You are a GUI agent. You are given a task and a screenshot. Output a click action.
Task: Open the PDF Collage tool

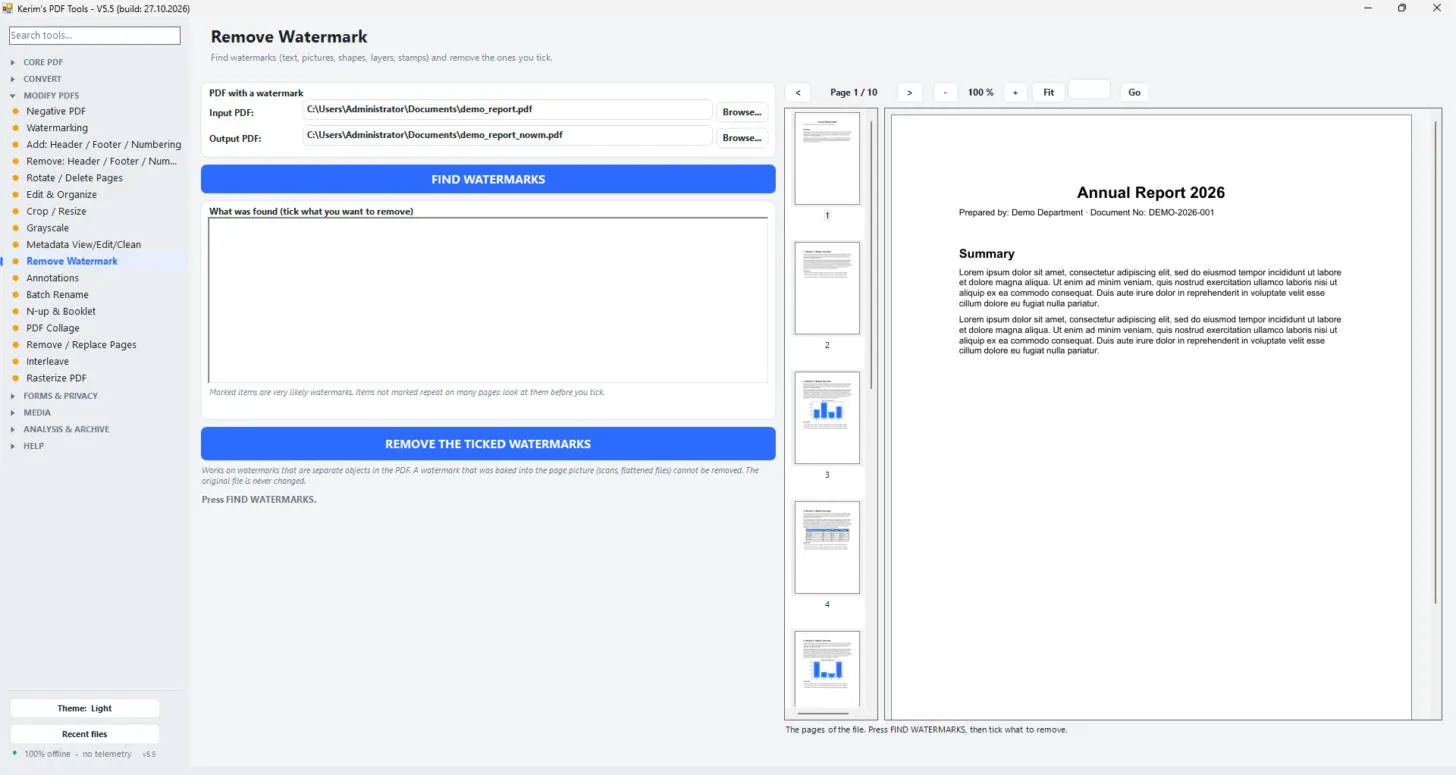point(53,328)
